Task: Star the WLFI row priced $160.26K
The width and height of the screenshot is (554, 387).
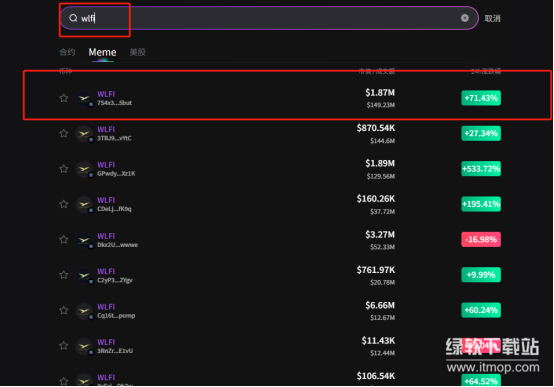Action: point(64,204)
